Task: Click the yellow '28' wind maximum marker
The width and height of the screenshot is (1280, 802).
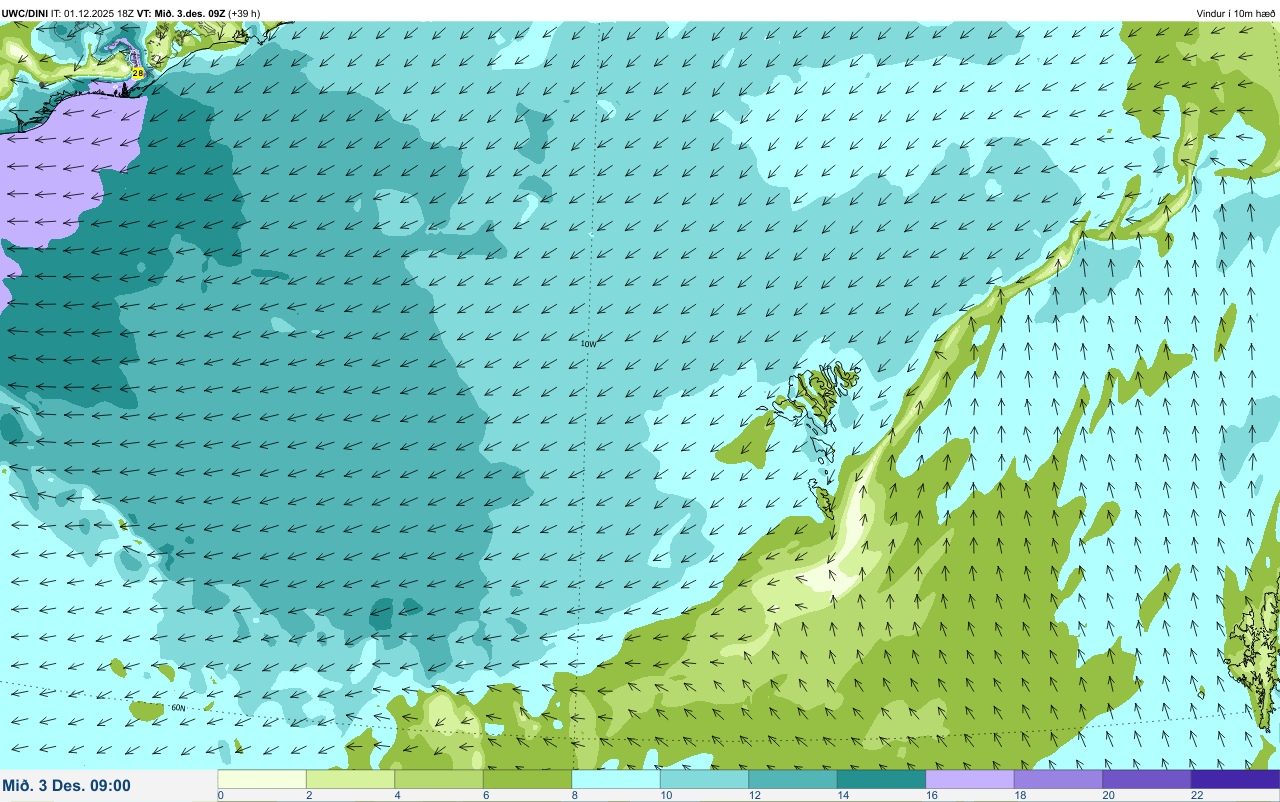Action: coord(138,73)
